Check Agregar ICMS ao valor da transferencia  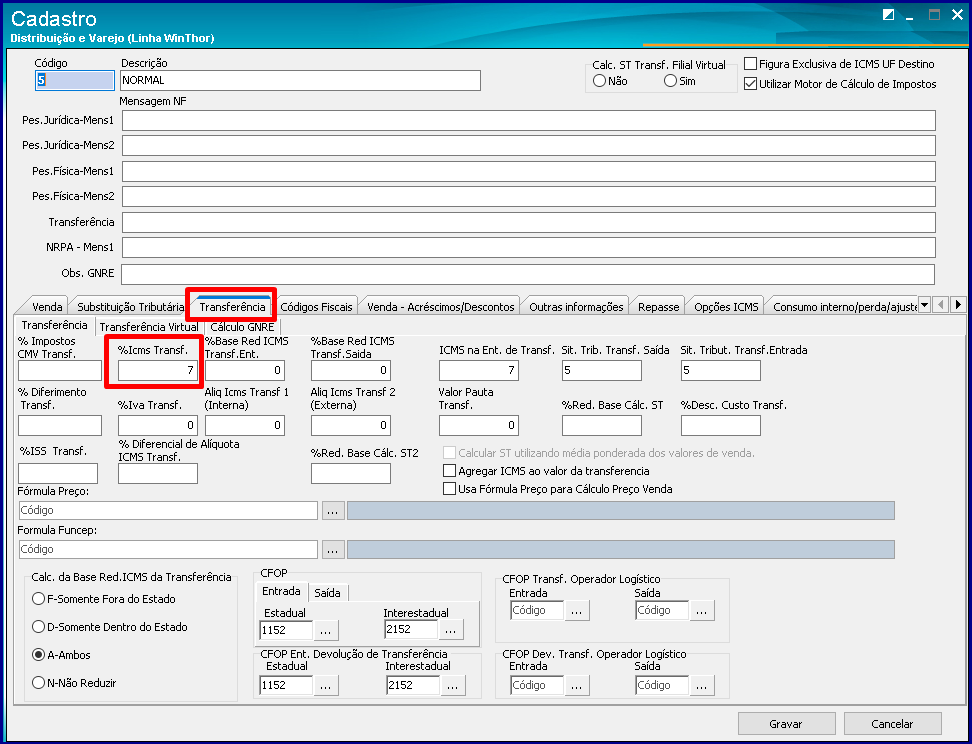tap(449, 471)
